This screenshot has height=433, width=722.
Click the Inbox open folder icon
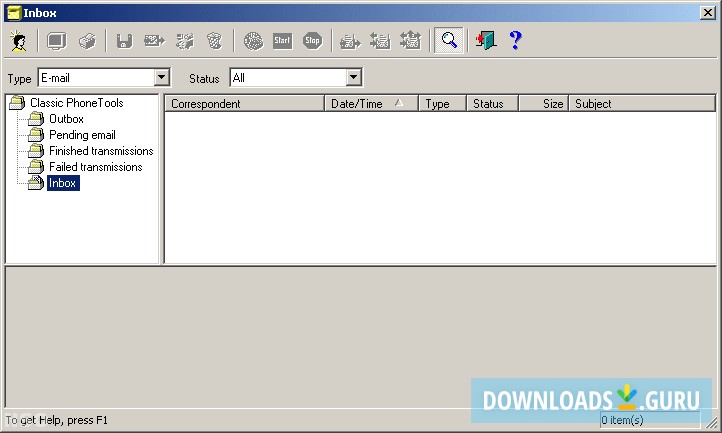[x=36, y=183]
